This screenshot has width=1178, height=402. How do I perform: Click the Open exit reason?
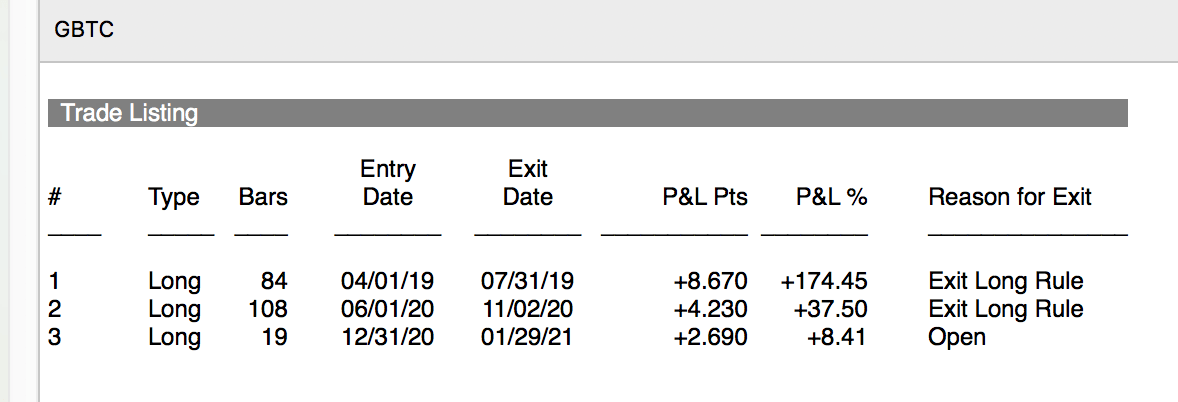pos(956,338)
